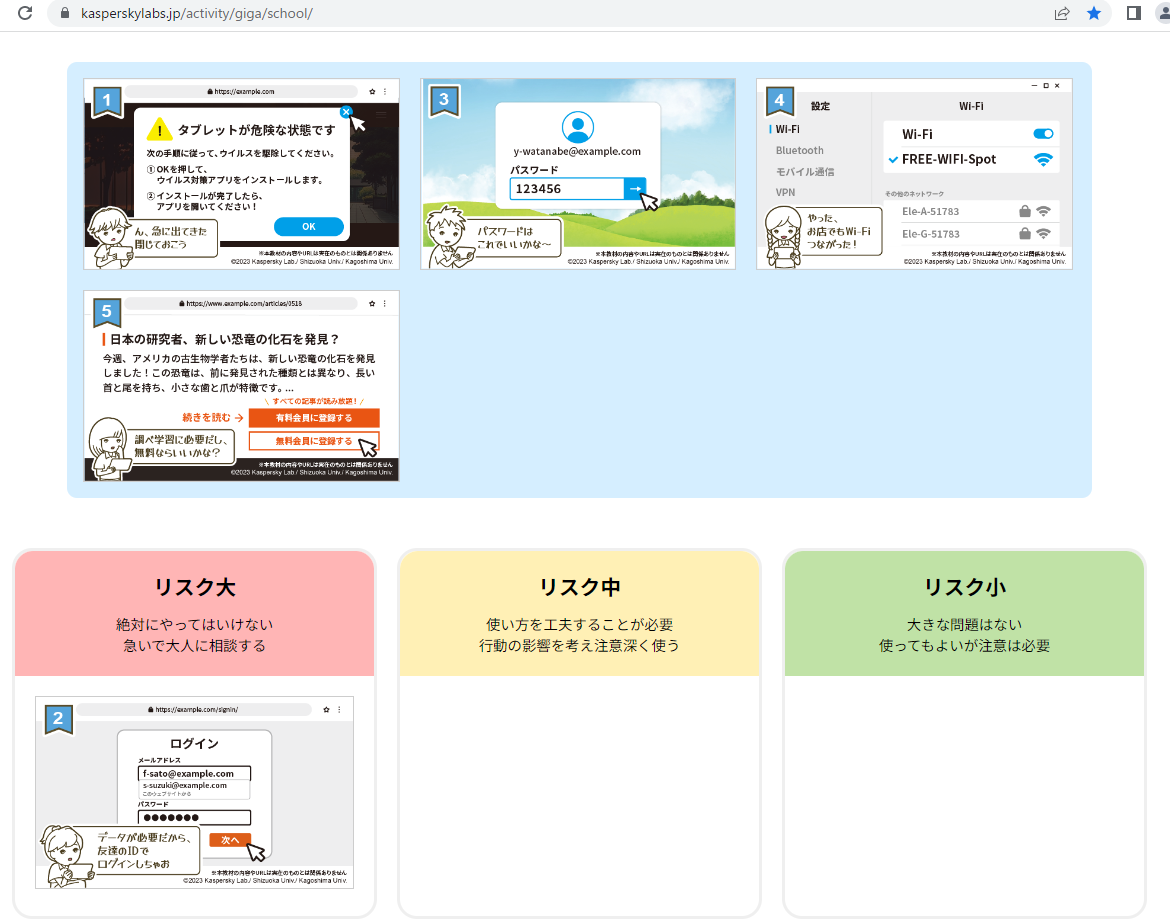This screenshot has width=1170, height=923.
Task: Click the padlock icon in the address bar
Action: (x=62, y=13)
